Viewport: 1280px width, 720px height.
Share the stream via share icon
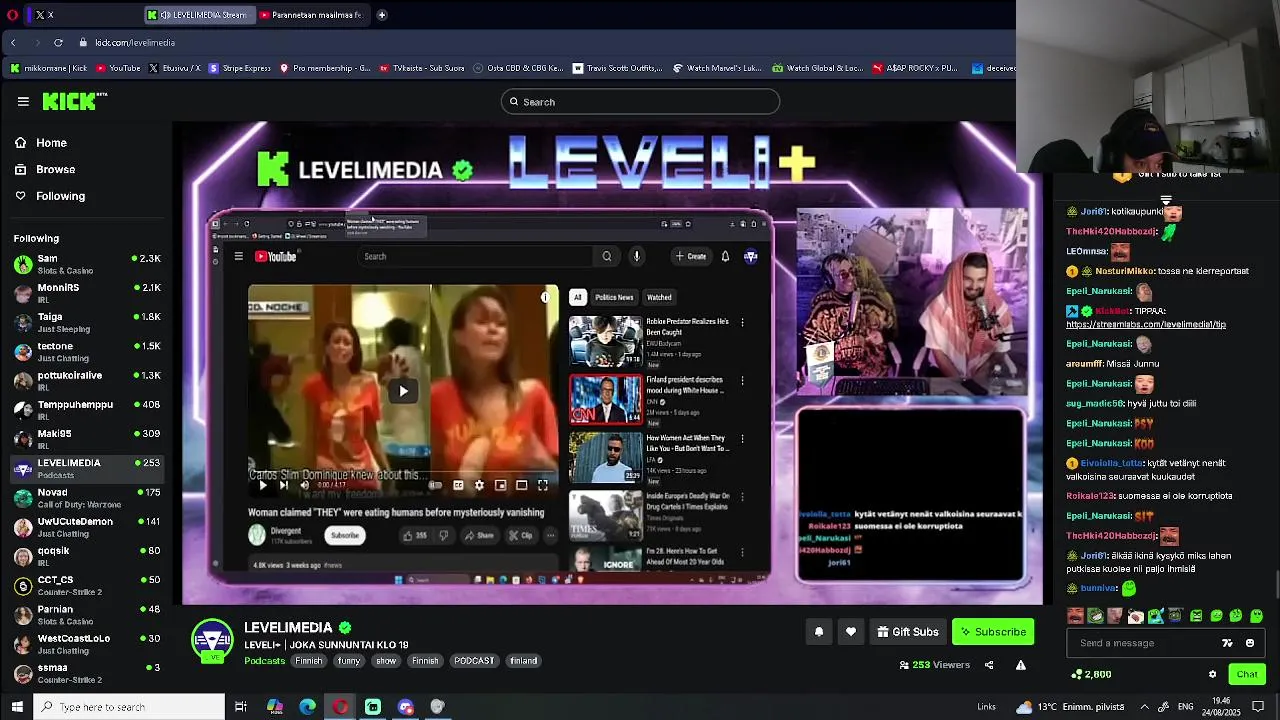pos(989,665)
